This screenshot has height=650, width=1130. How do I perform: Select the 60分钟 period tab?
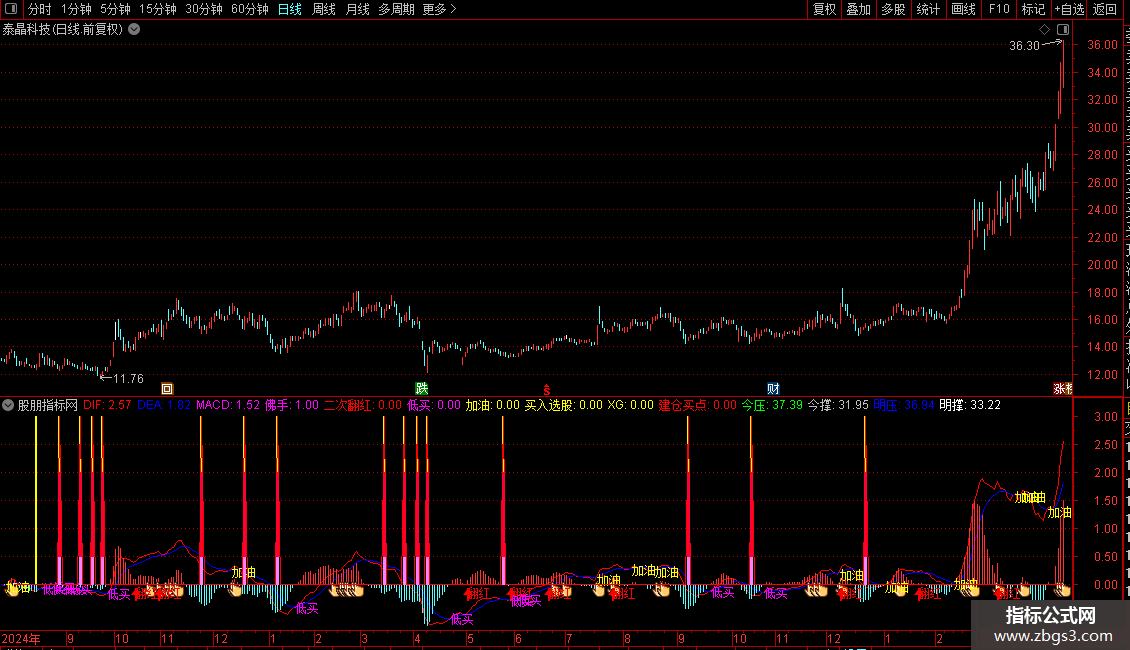[x=250, y=9]
